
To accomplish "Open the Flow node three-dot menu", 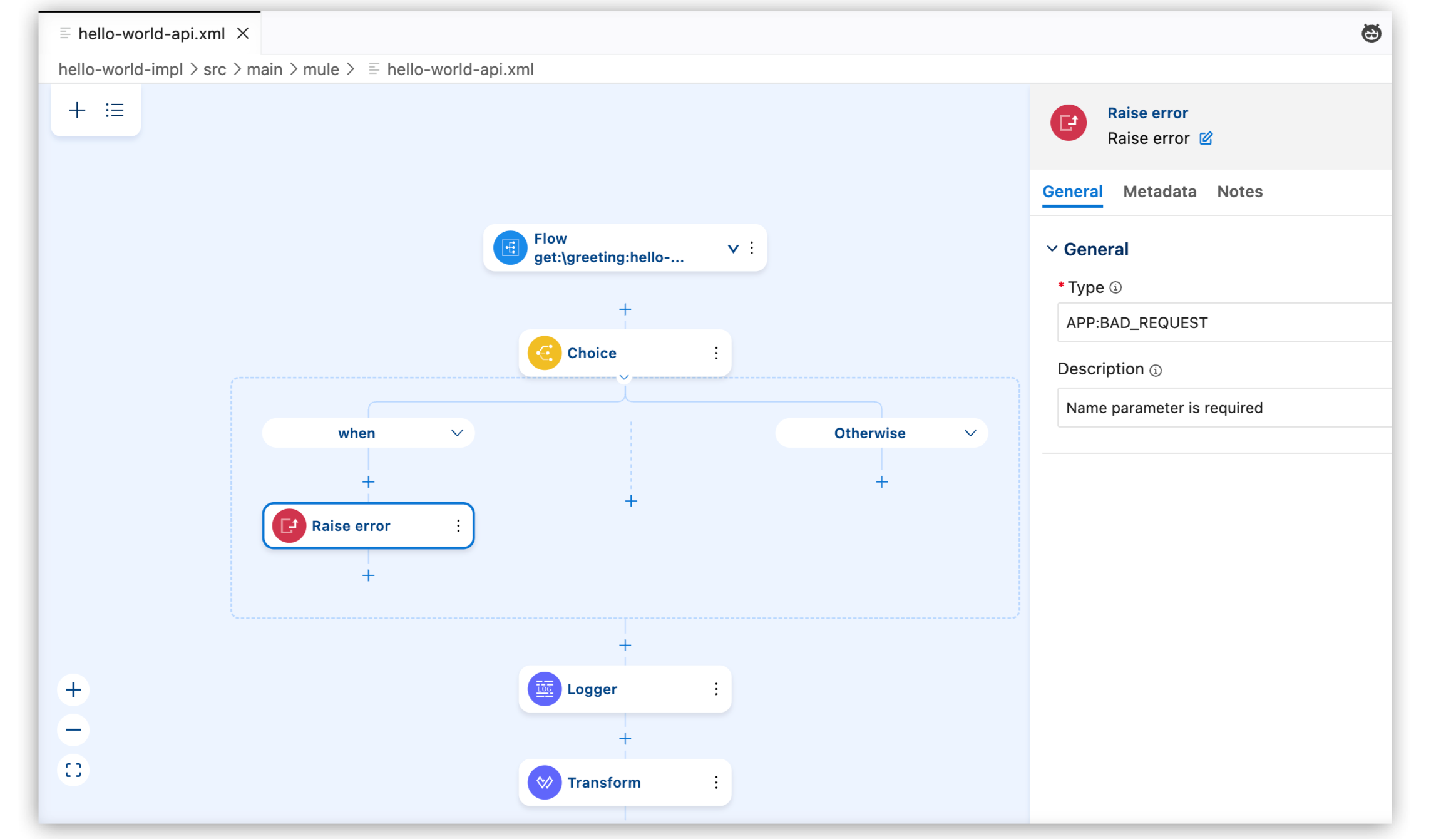I will coord(752,248).
